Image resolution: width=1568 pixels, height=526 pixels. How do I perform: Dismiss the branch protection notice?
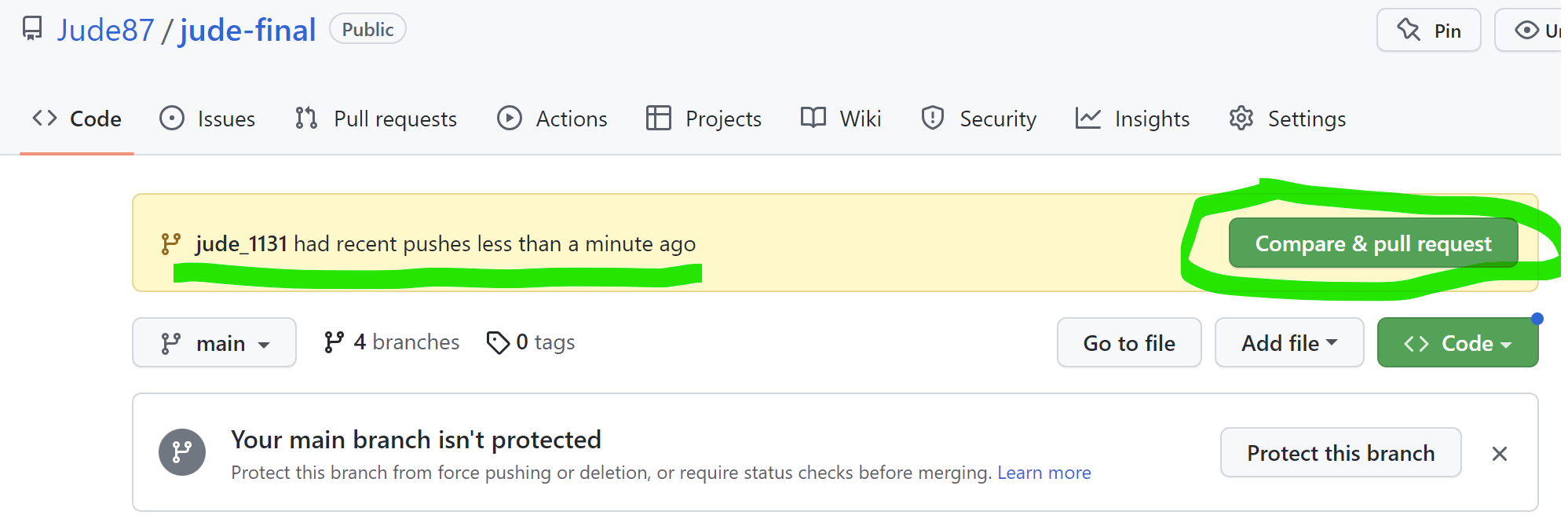coord(1499,454)
